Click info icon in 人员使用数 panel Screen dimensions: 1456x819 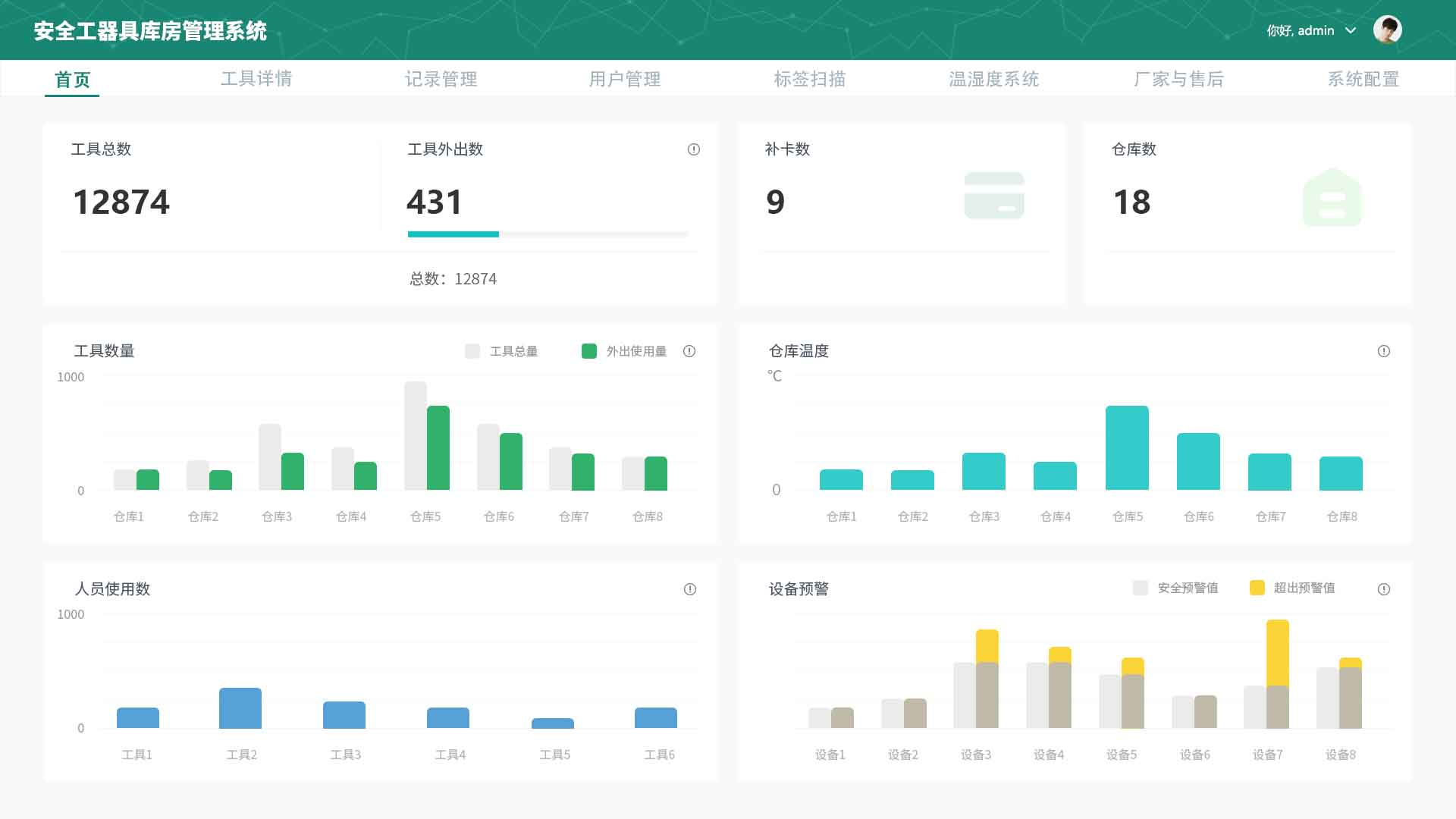(x=689, y=589)
